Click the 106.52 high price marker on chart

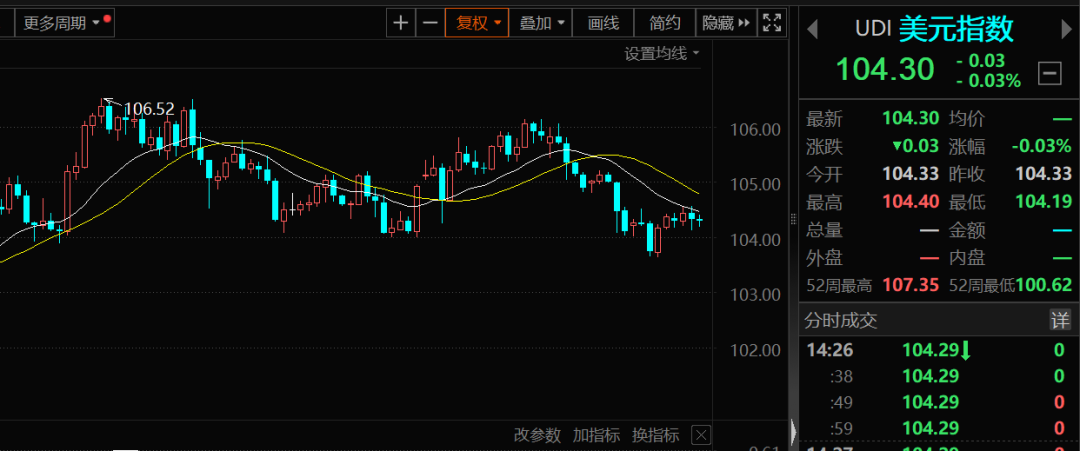point(148,108)
